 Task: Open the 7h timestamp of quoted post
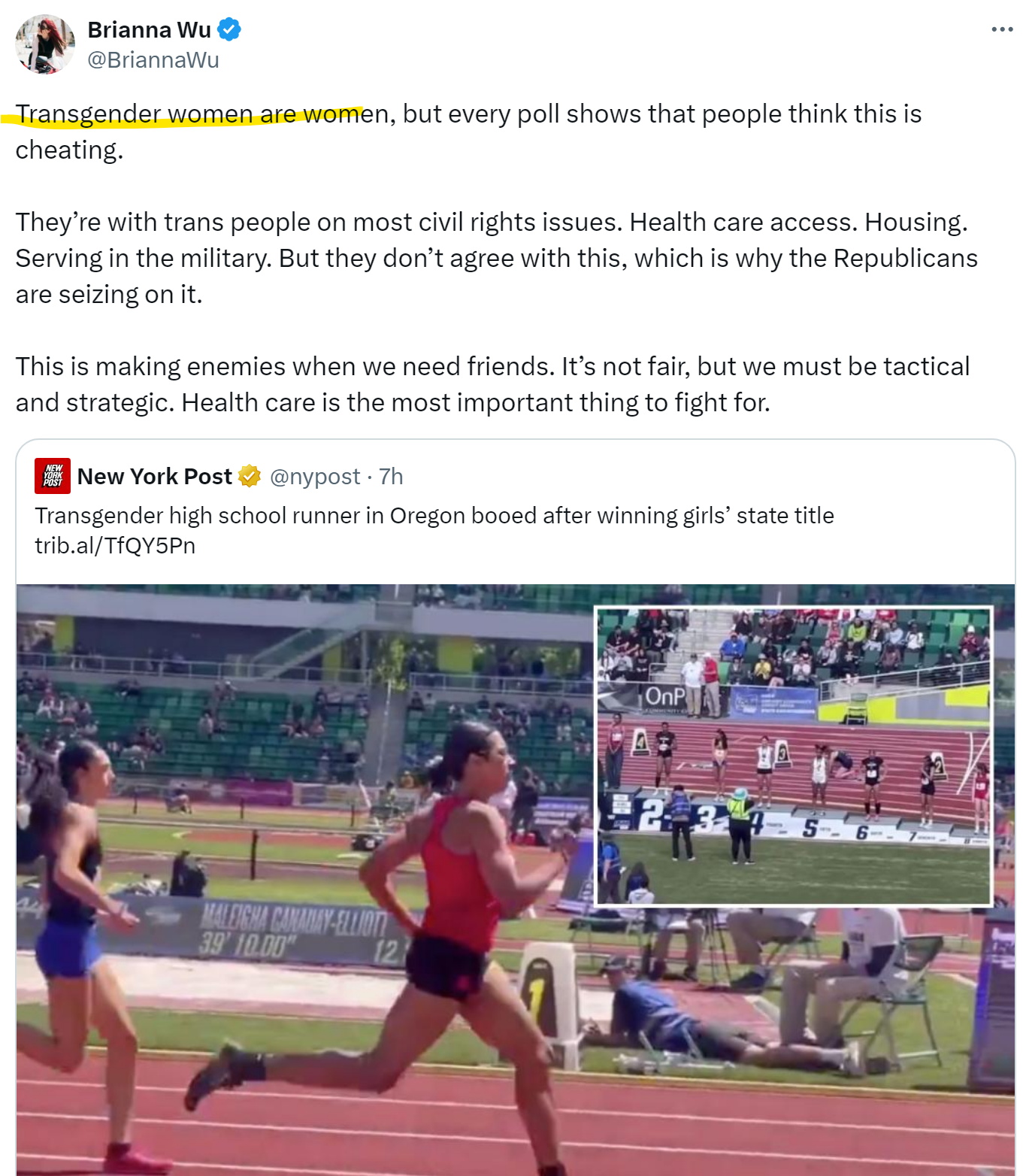(x=391, y=477)
